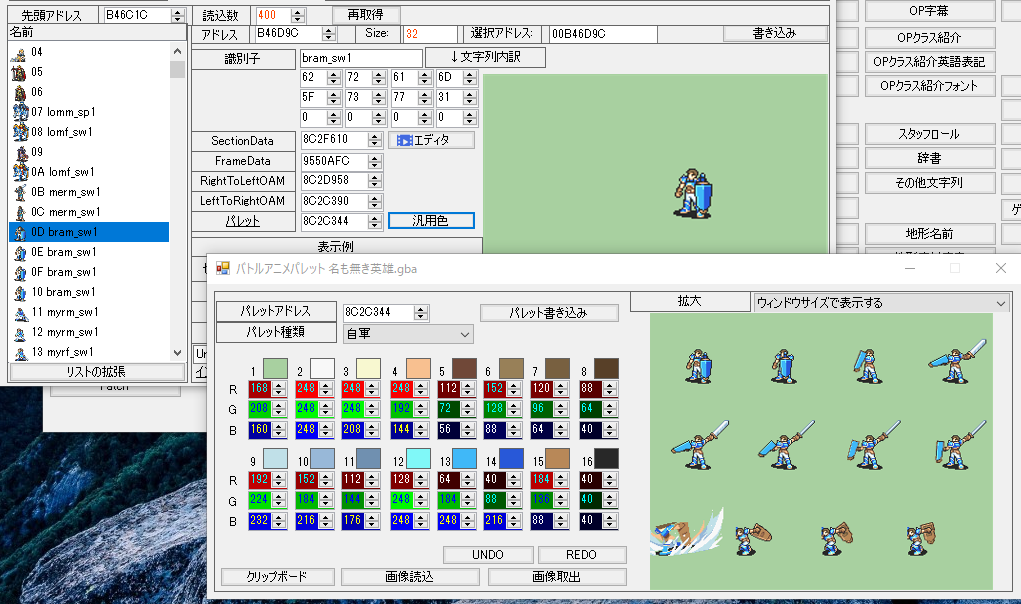
Task: Click the UNDO button
Action: (488, 555)
